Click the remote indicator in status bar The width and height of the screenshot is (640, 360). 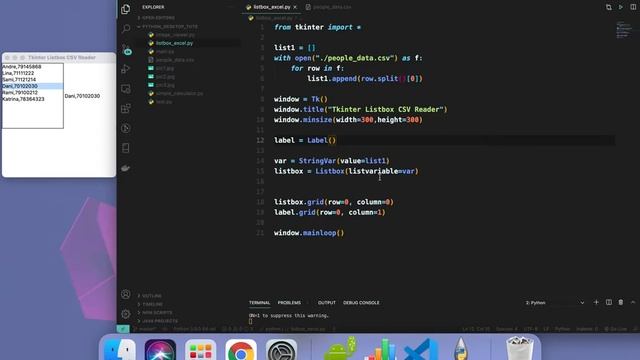pos(123,329)
